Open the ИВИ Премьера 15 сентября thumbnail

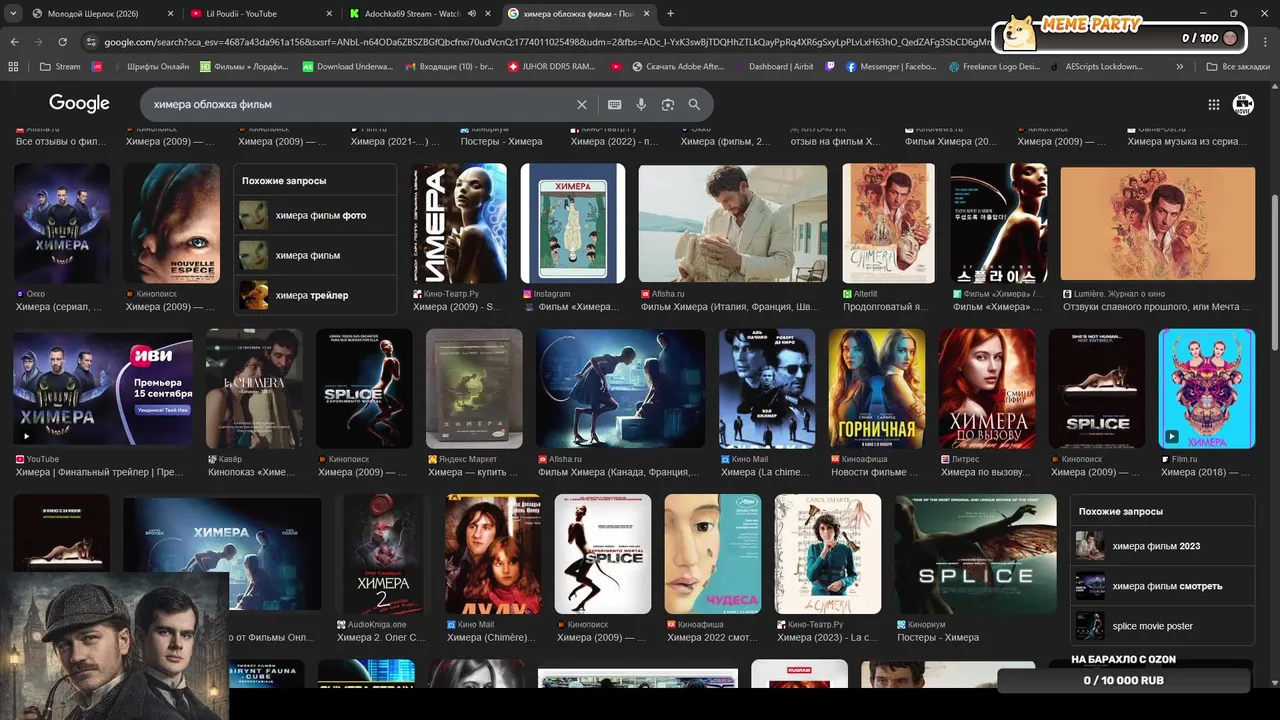tap(103, 388)
